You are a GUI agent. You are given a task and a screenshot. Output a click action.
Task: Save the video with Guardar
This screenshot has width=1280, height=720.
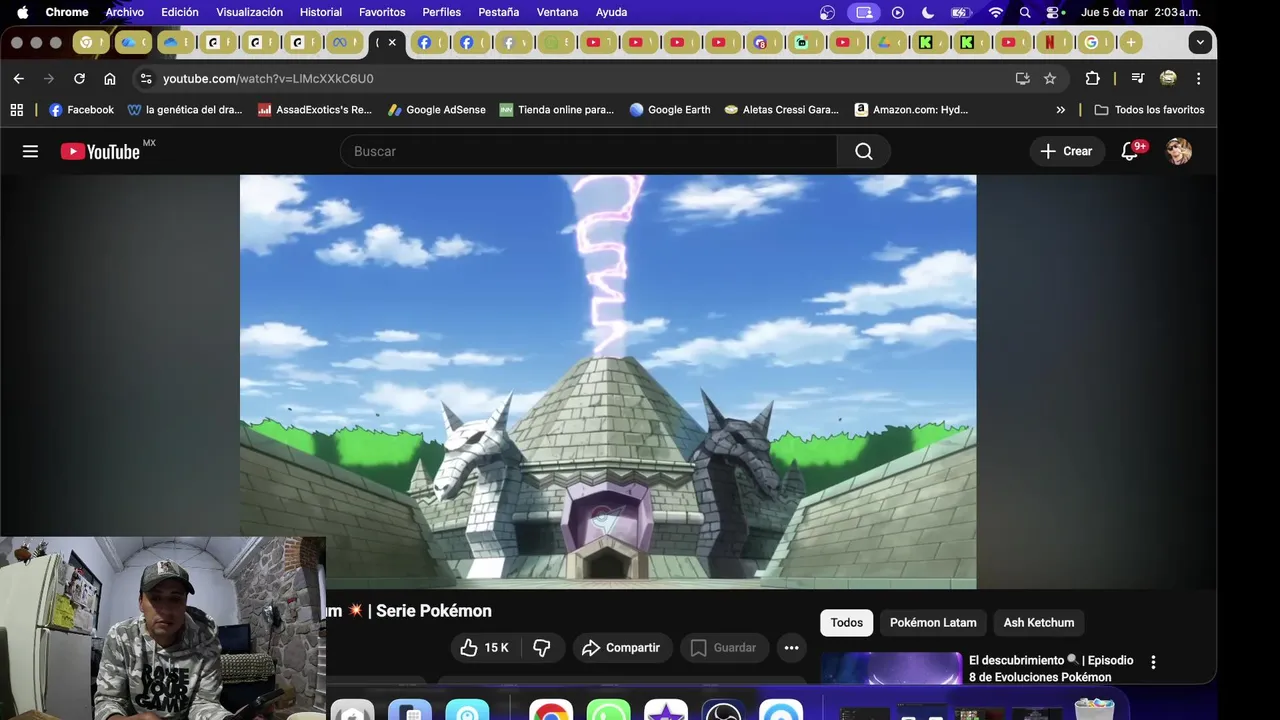(x=722, y=648)
